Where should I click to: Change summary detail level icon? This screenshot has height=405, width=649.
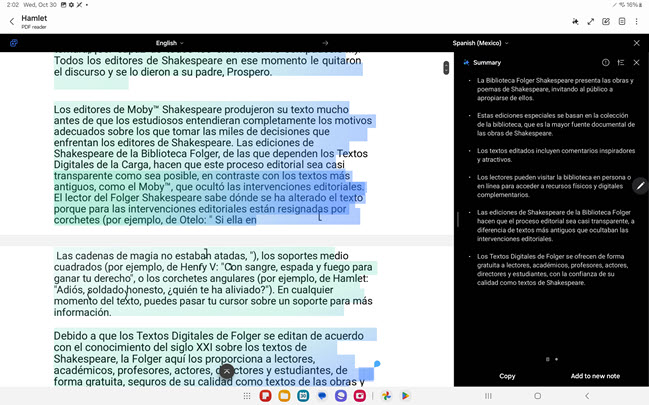(x=621, y=63)
